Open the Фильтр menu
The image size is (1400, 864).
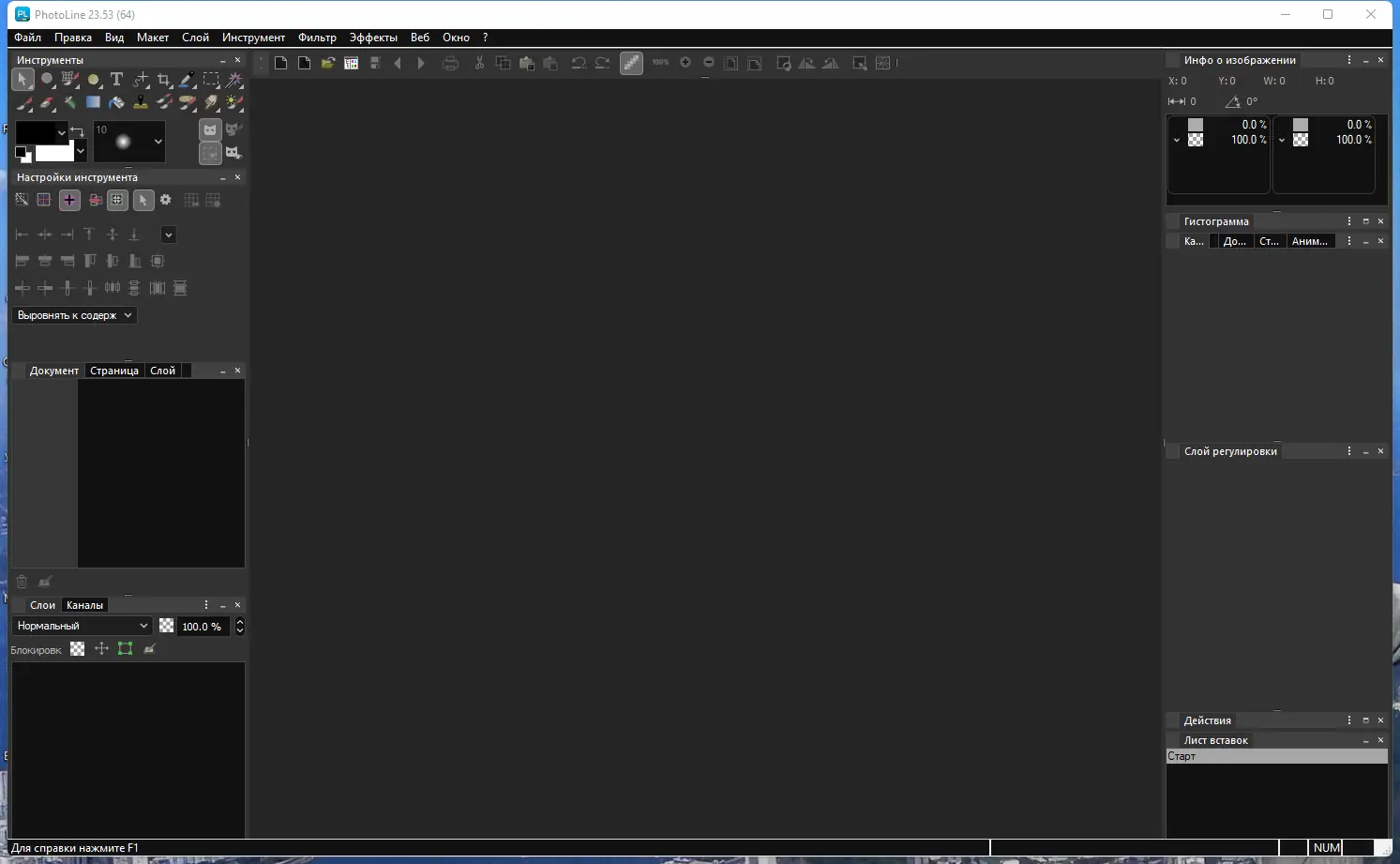pyautogui.click(x=317, y=38)
